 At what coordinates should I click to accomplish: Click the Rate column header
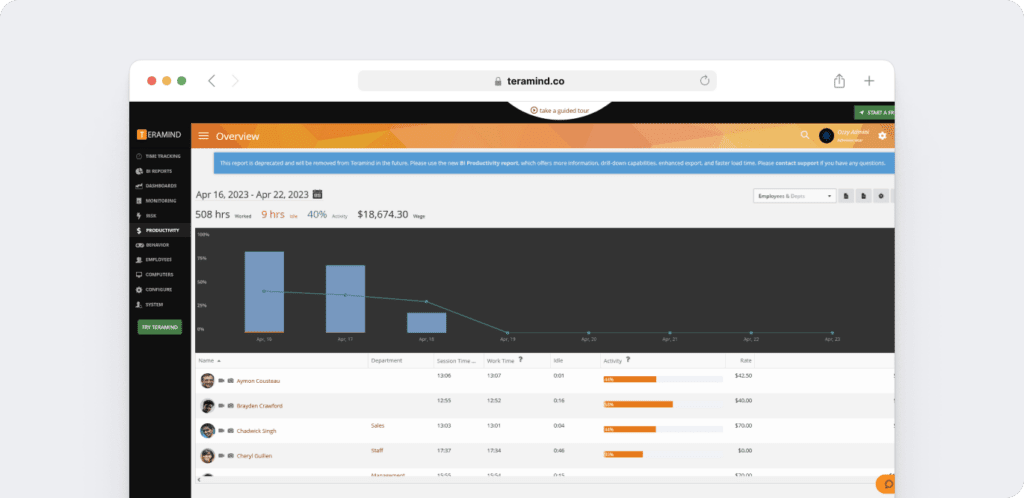[x=746, y=360]
